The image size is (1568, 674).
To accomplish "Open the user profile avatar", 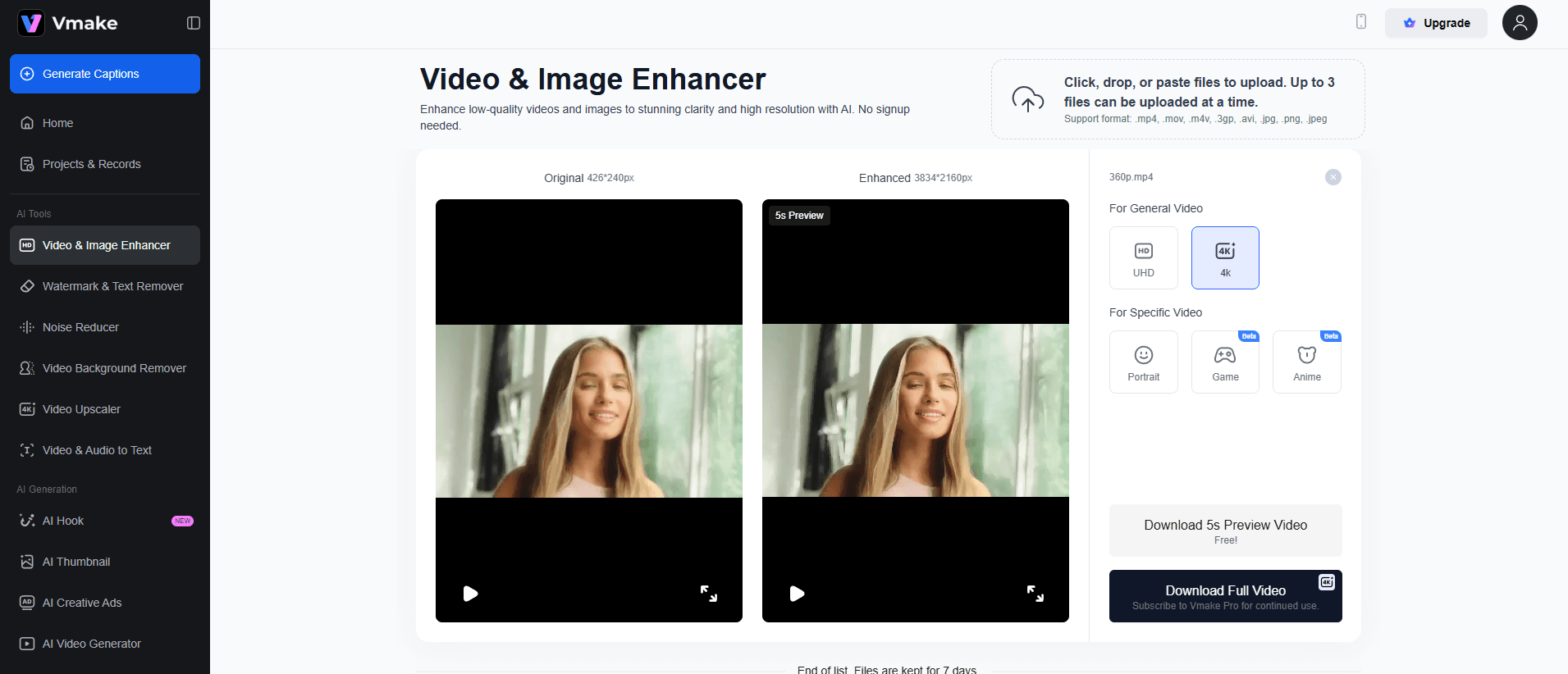I will tap(1520, 22).
